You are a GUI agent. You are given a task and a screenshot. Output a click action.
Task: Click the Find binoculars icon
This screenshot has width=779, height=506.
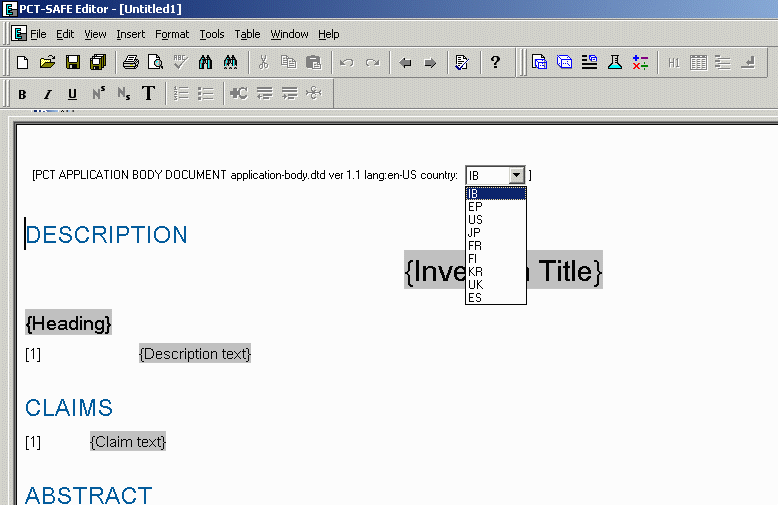206,63
